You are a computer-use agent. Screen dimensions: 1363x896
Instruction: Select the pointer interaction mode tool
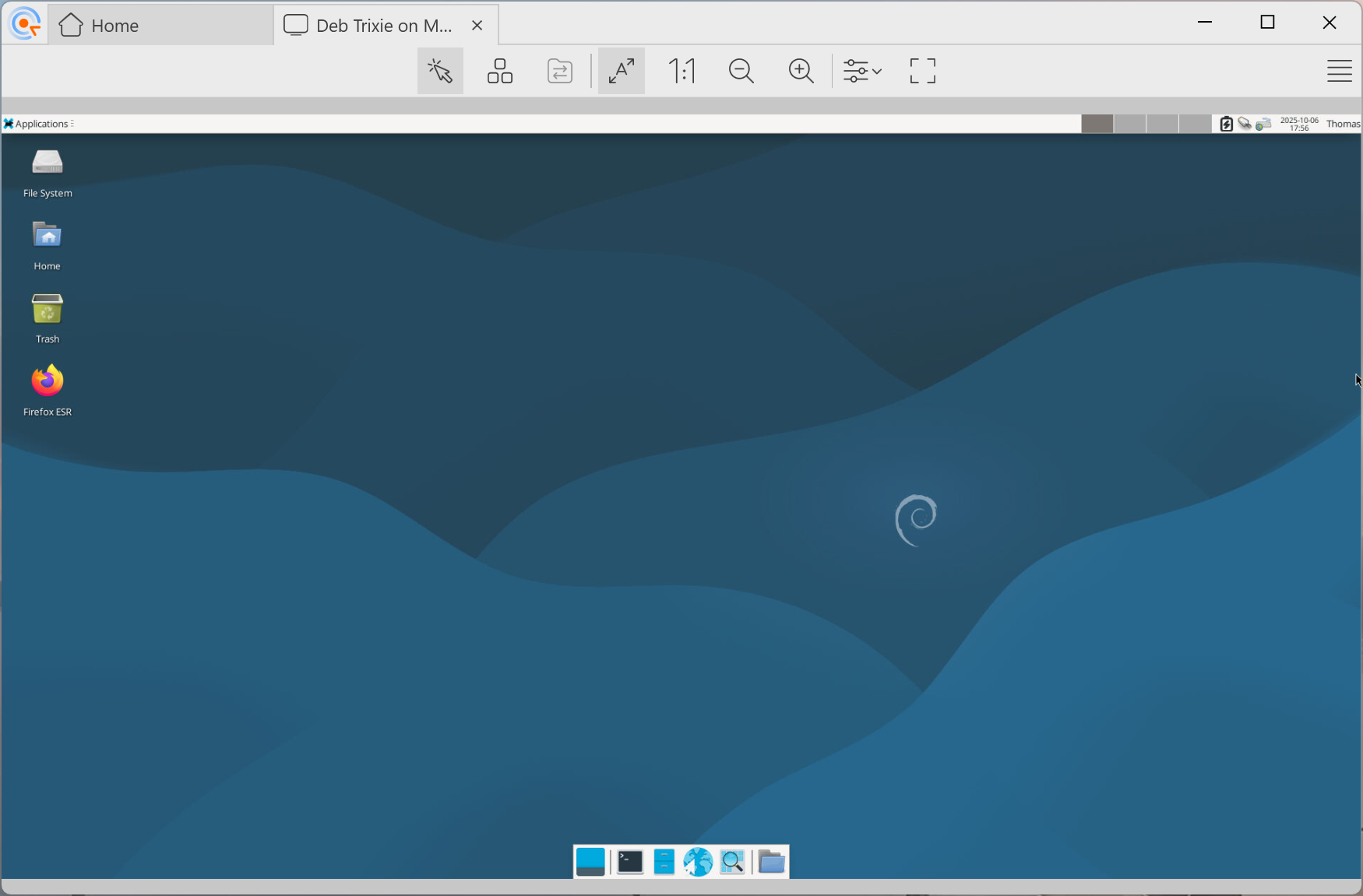pyautogui.click(x=440, y=71)
